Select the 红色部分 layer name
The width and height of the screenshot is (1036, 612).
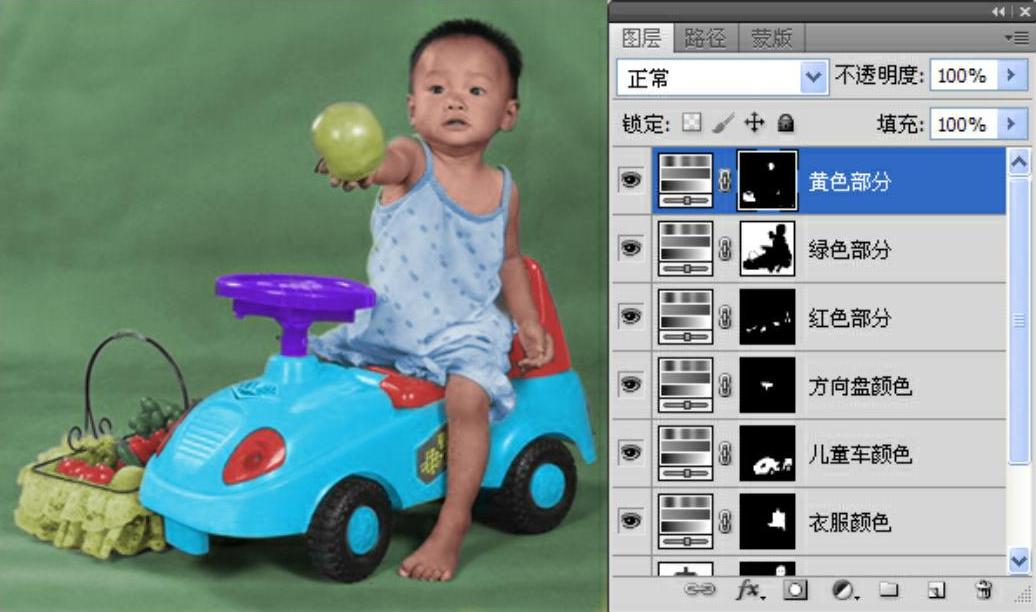tap(850, 318)
